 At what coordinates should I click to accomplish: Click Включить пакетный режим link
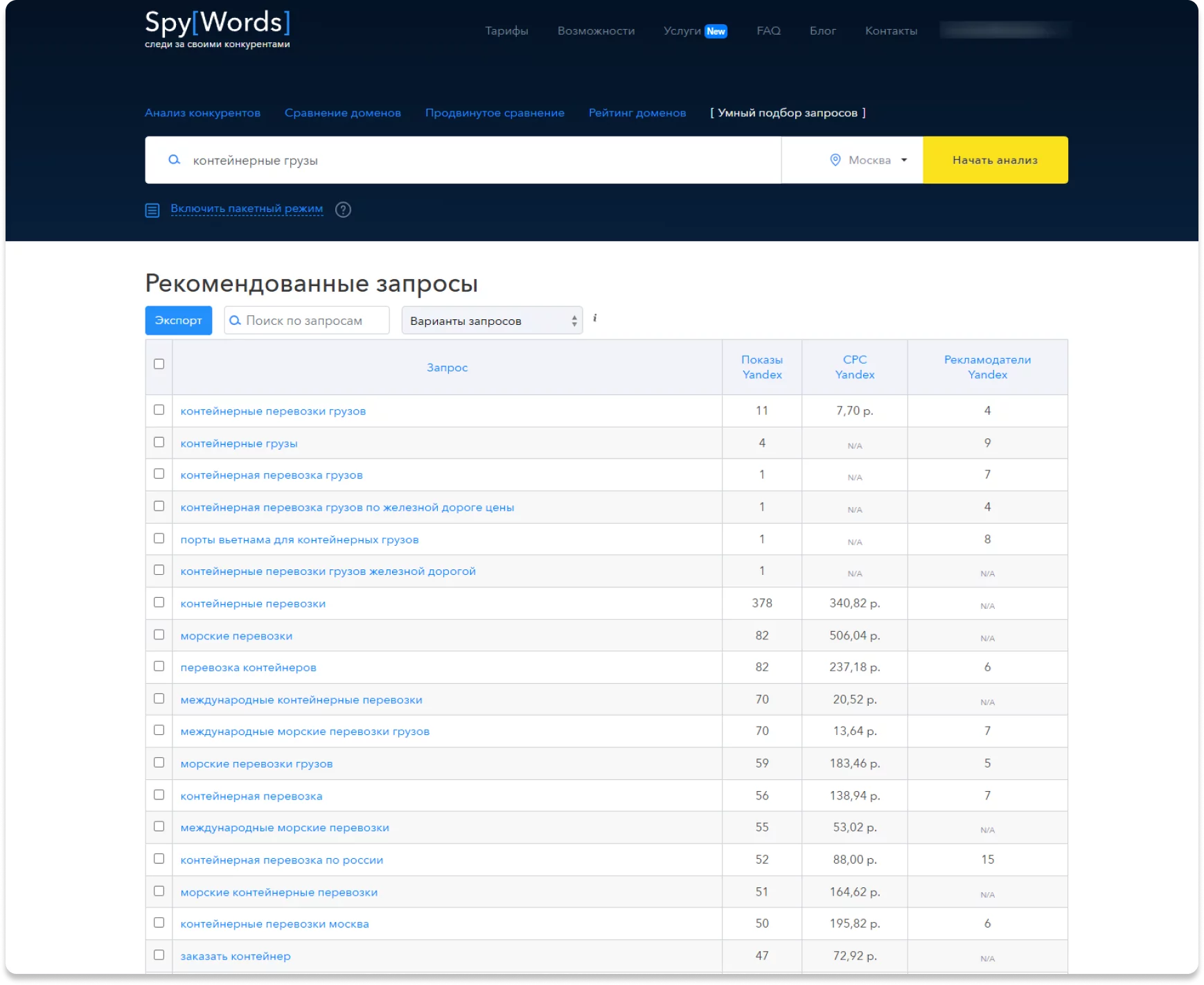[x=247, y=208]
